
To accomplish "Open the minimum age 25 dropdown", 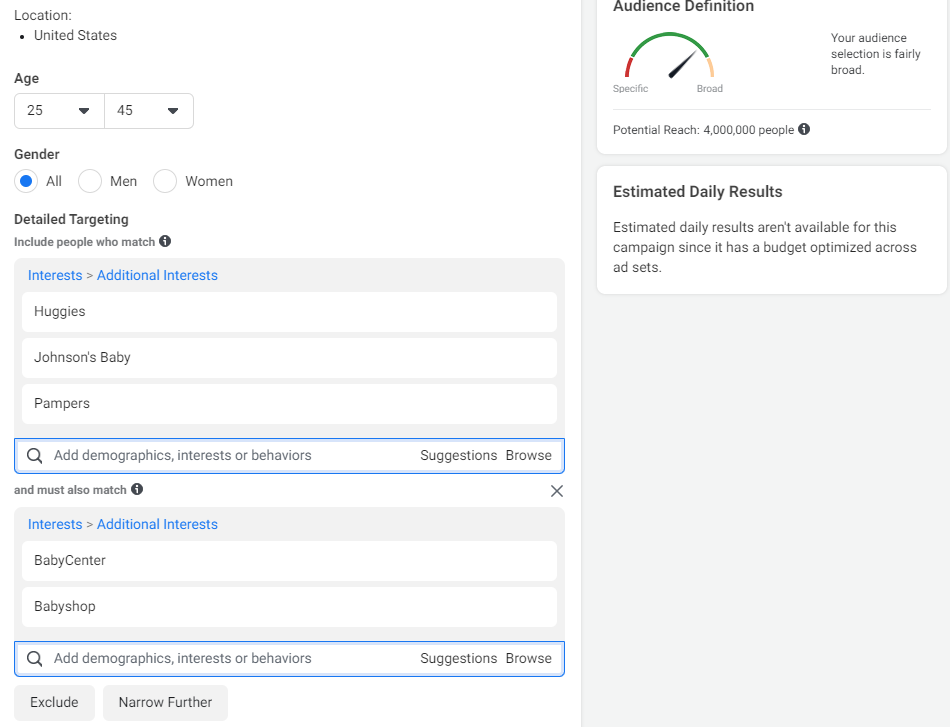I will tap(59, 111).
